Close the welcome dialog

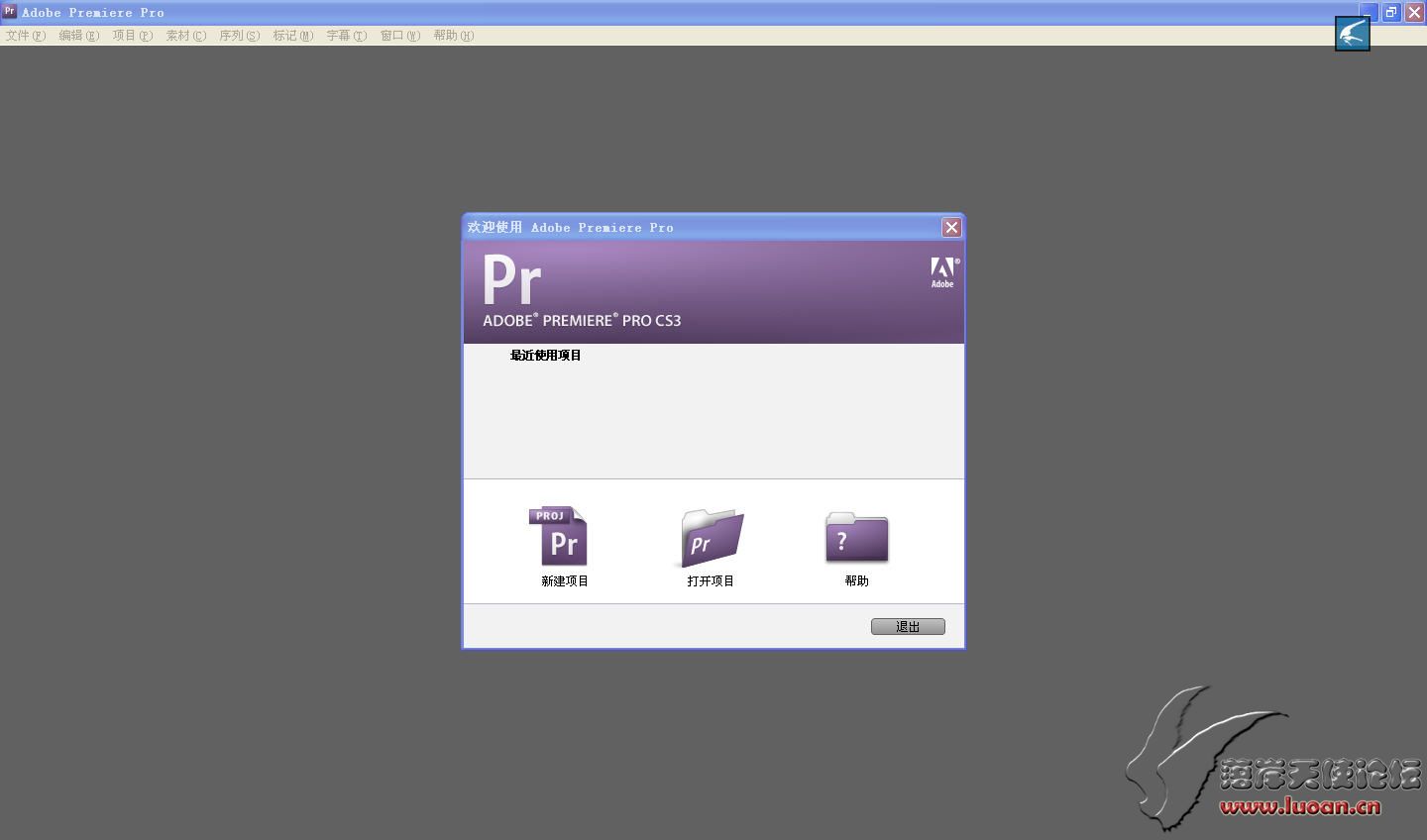point(951,228)
